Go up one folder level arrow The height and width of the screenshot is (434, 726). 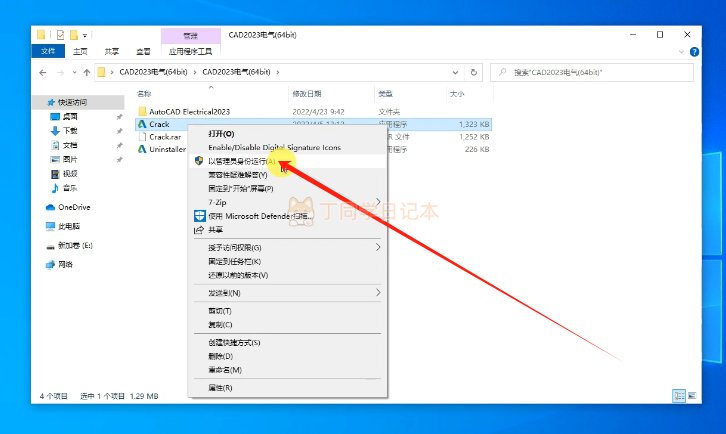(87, 72)
